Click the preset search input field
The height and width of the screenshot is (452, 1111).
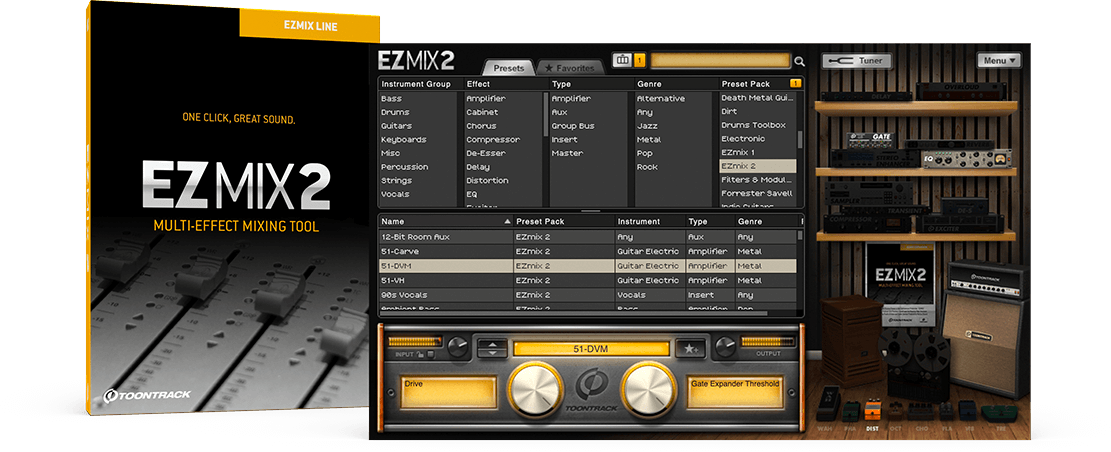coord(719,61)
